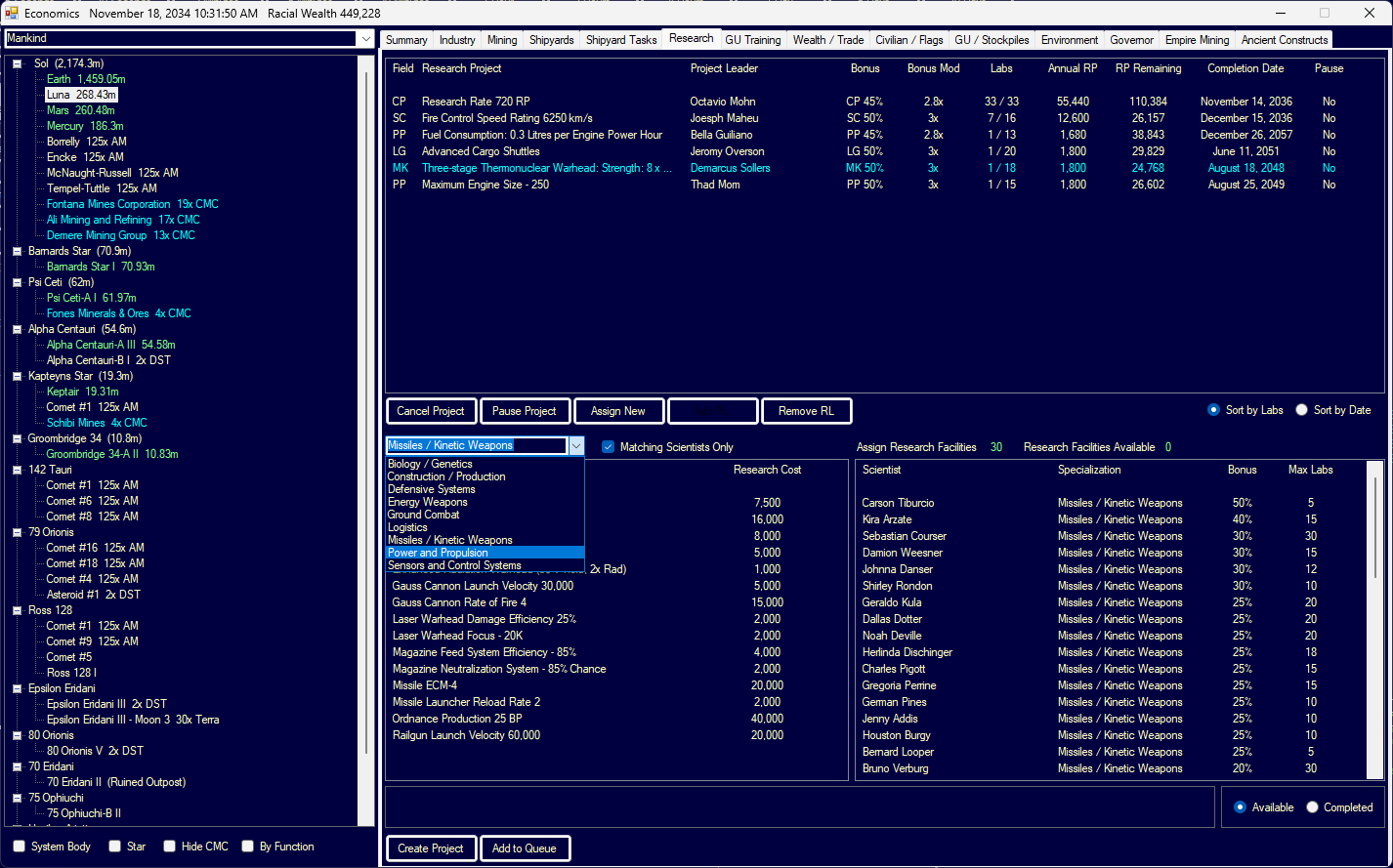Collapse the Sol system tree node
1393x868 pixels.
(x=19, y=63)
